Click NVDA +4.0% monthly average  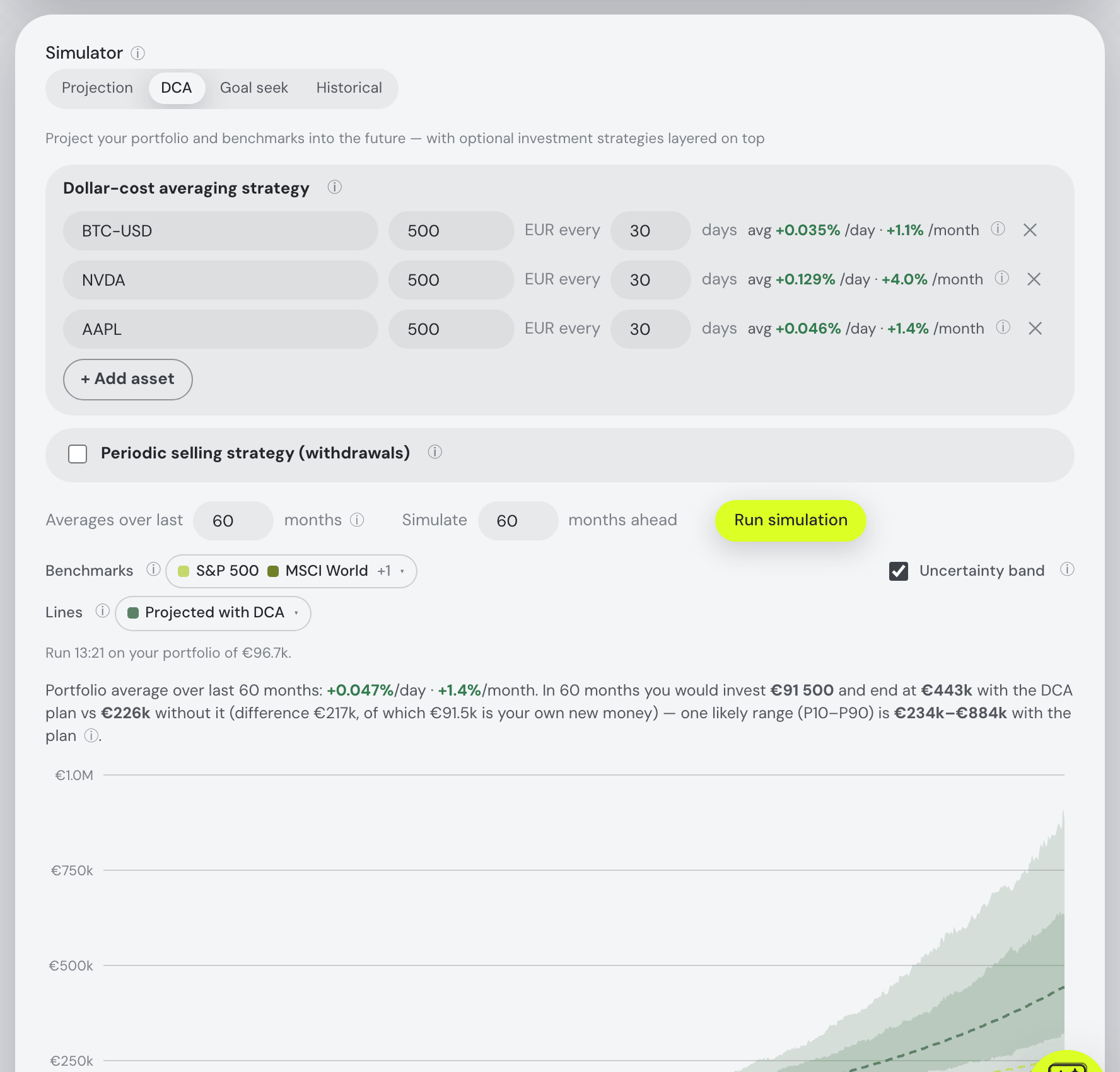tap(904, 279)
